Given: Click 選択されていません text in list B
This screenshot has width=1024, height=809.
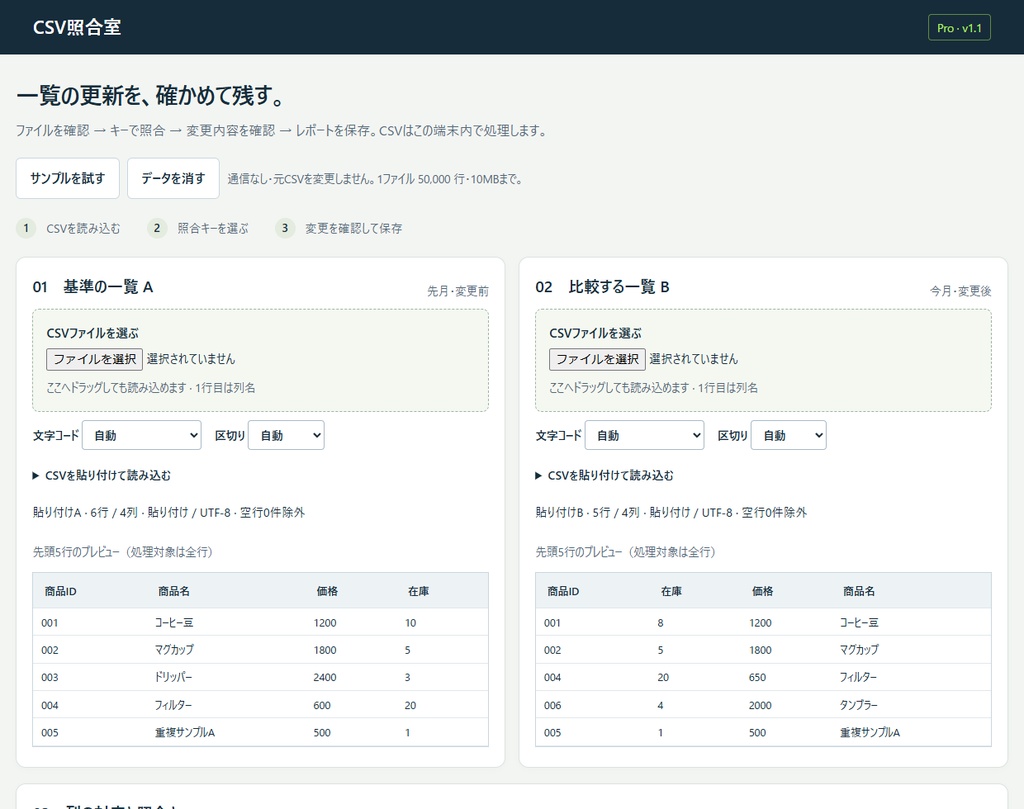Looking at the screenshot, I should click(694, 359).
